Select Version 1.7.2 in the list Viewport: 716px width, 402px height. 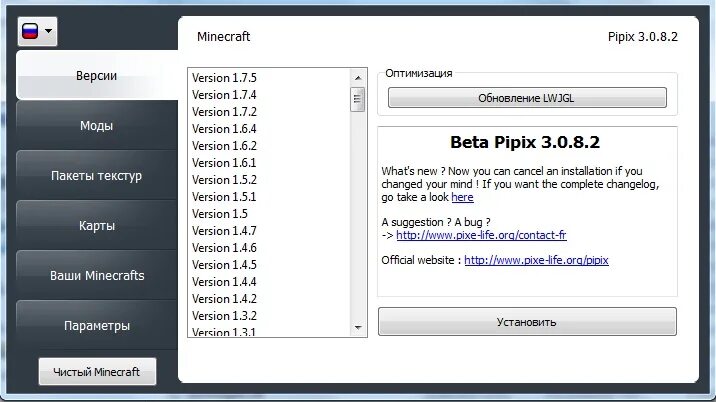tap(269, 111)
